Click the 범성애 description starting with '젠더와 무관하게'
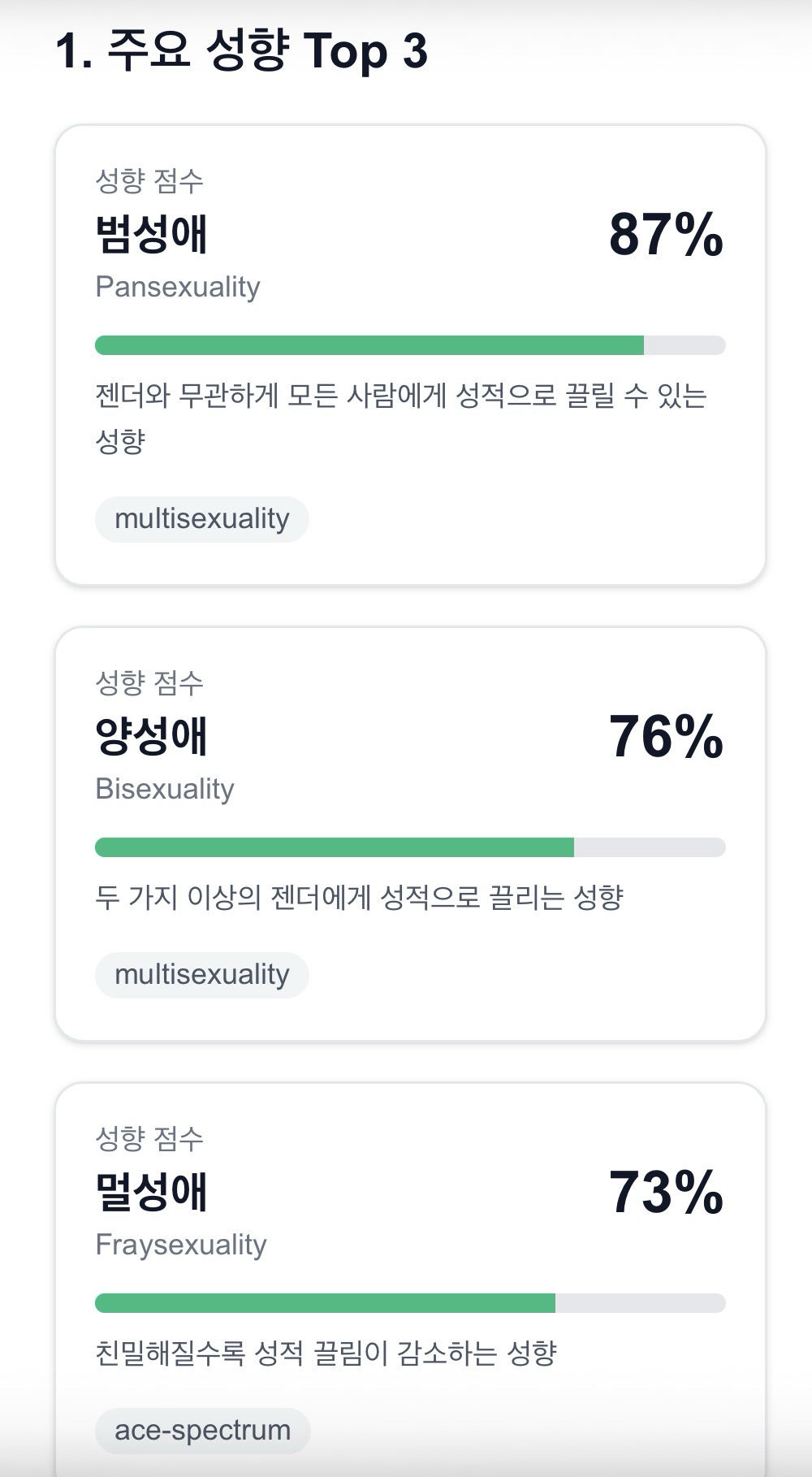 click(x=400, y=396)
